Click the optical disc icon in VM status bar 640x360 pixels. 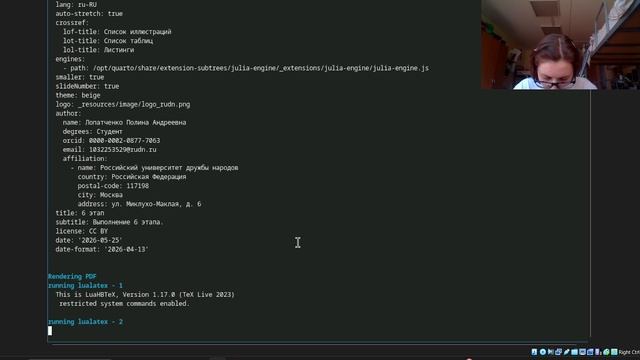[543, 352]
